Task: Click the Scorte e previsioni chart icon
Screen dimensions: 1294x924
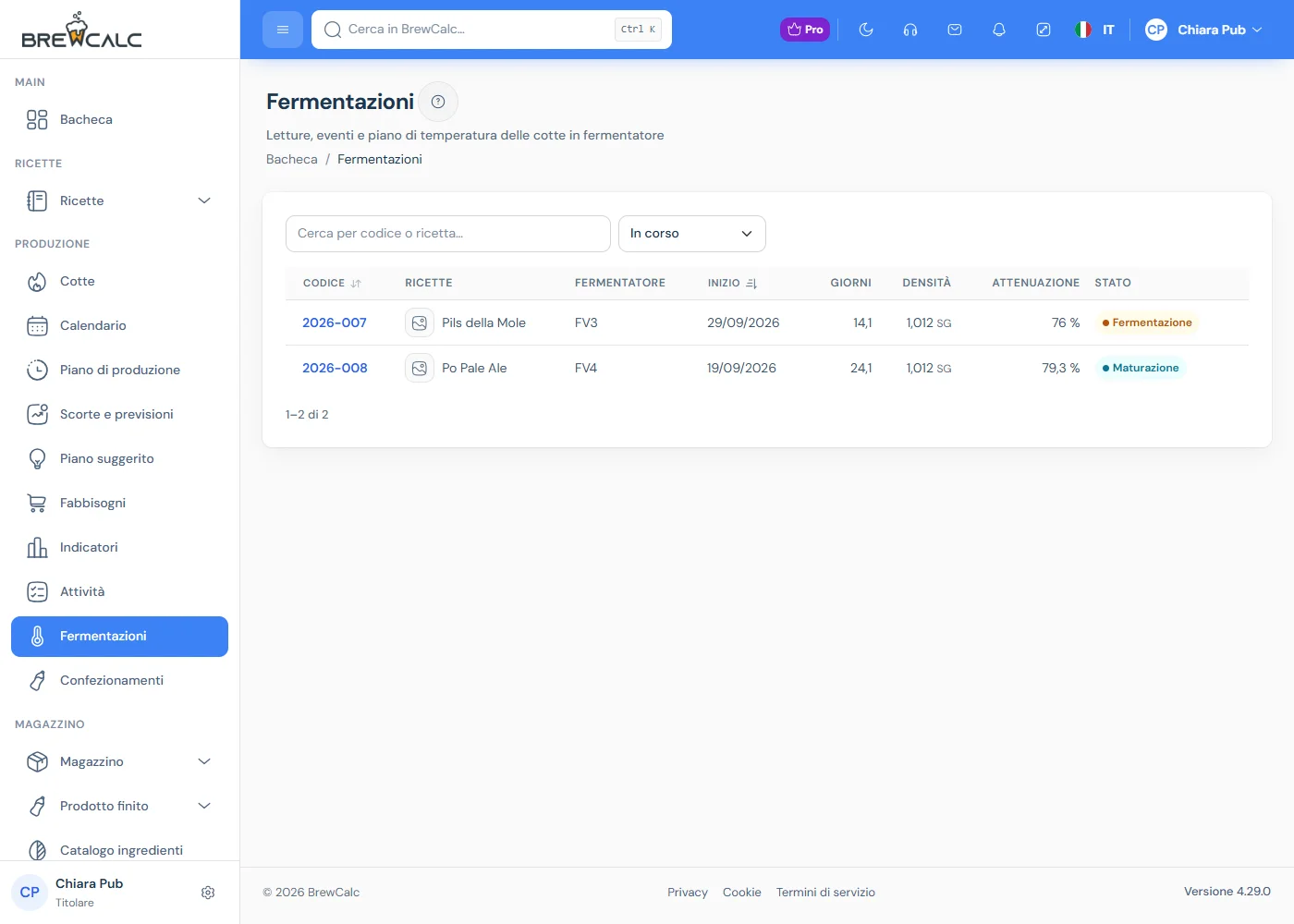Action: [37, 414]
